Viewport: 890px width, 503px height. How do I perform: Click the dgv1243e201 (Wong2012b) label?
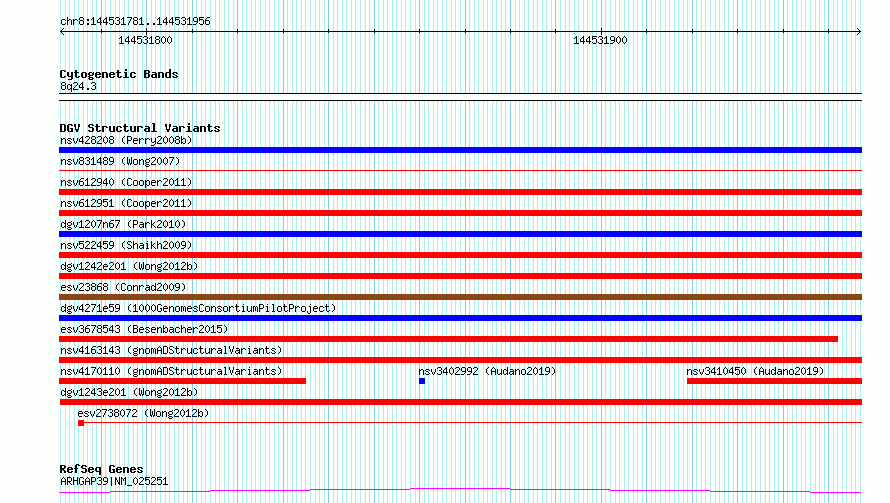point(129,392)
